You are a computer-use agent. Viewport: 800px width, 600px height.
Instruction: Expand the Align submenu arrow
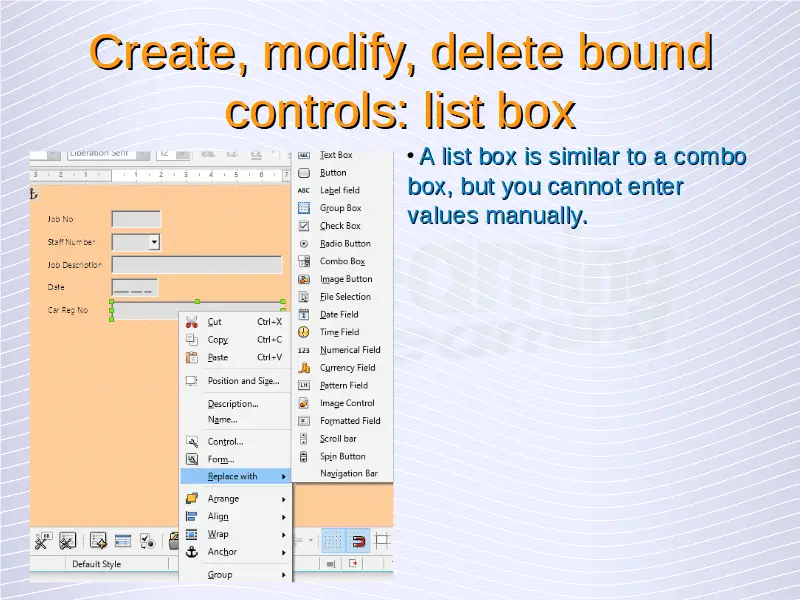tap(284, 517)
